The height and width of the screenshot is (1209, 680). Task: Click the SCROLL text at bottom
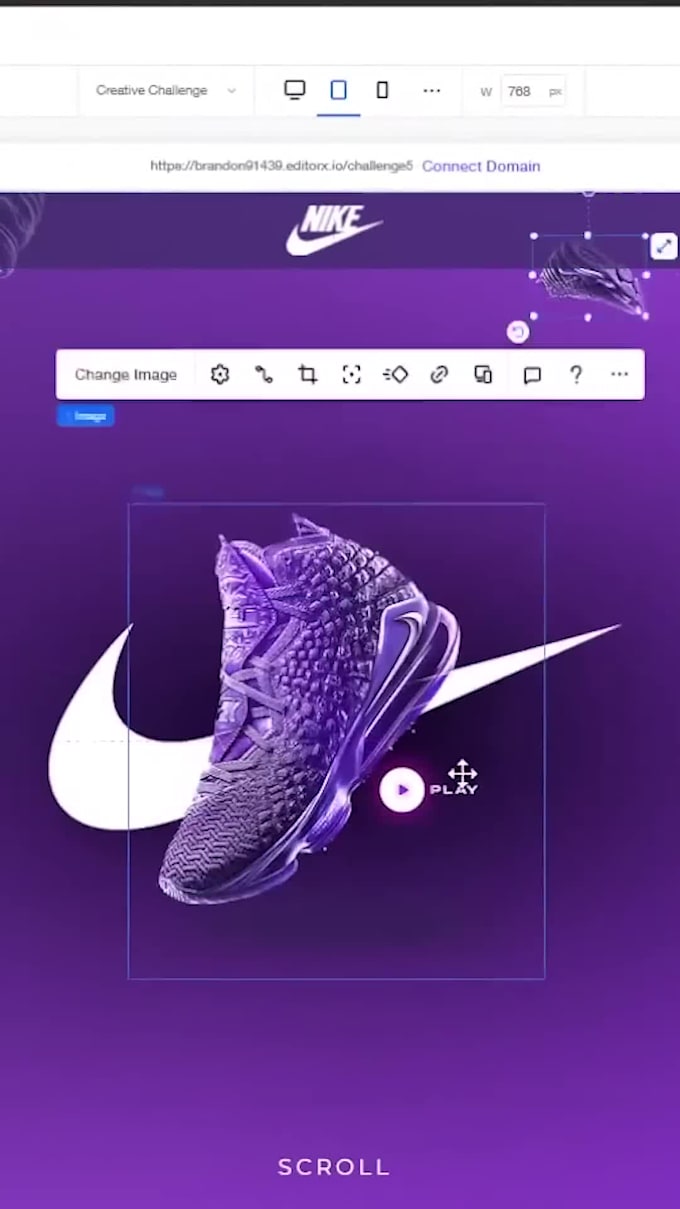click(x=334, y=1167)
